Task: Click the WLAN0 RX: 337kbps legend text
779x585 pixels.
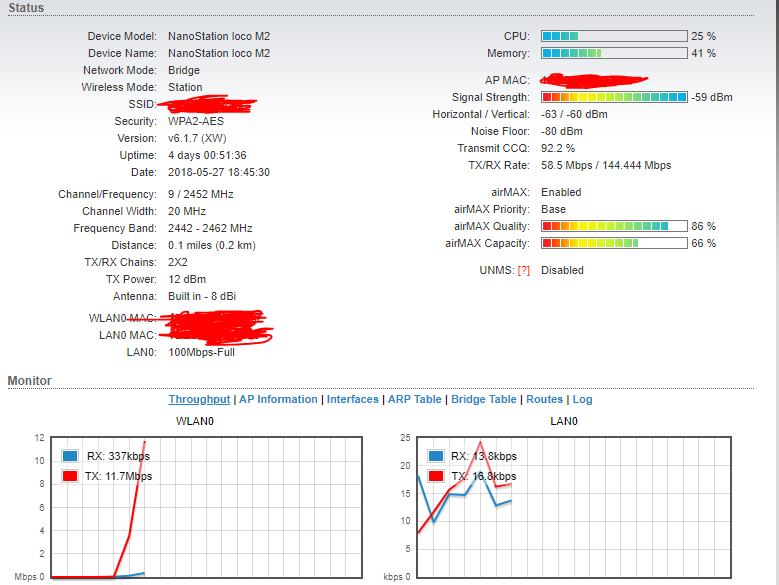Action: pyautogui.click(x=118, y=456)
